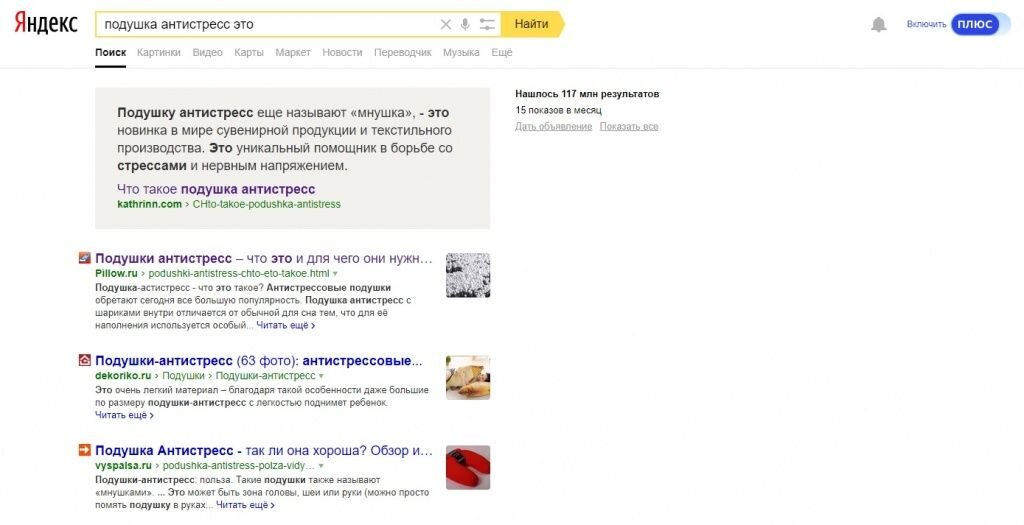This screenshot has width=1024, height=525.
Task: Switch to the Картинки tab
Action: pyautogui.click(x=159, y=52)
